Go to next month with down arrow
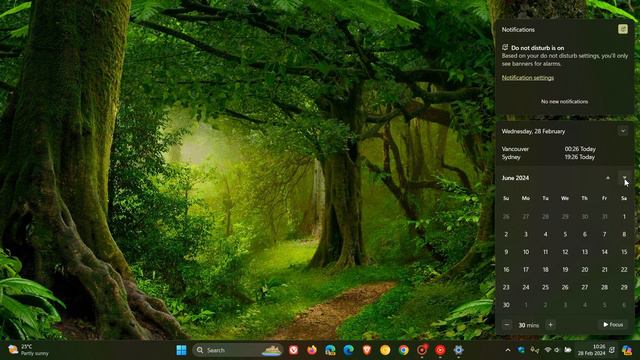Image resolution: width=640 pixels, height=360 pixels. 624,178
